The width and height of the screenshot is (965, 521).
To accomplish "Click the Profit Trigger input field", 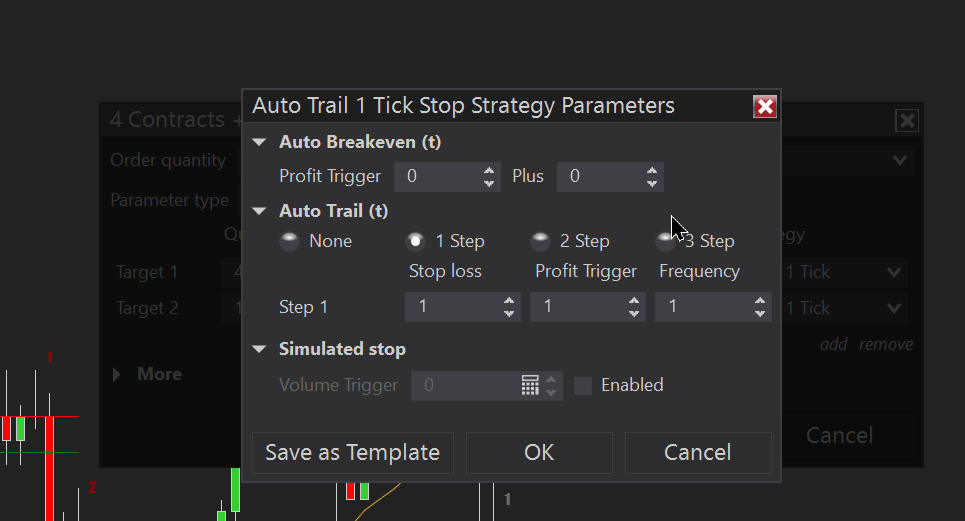I will point(437,177).
